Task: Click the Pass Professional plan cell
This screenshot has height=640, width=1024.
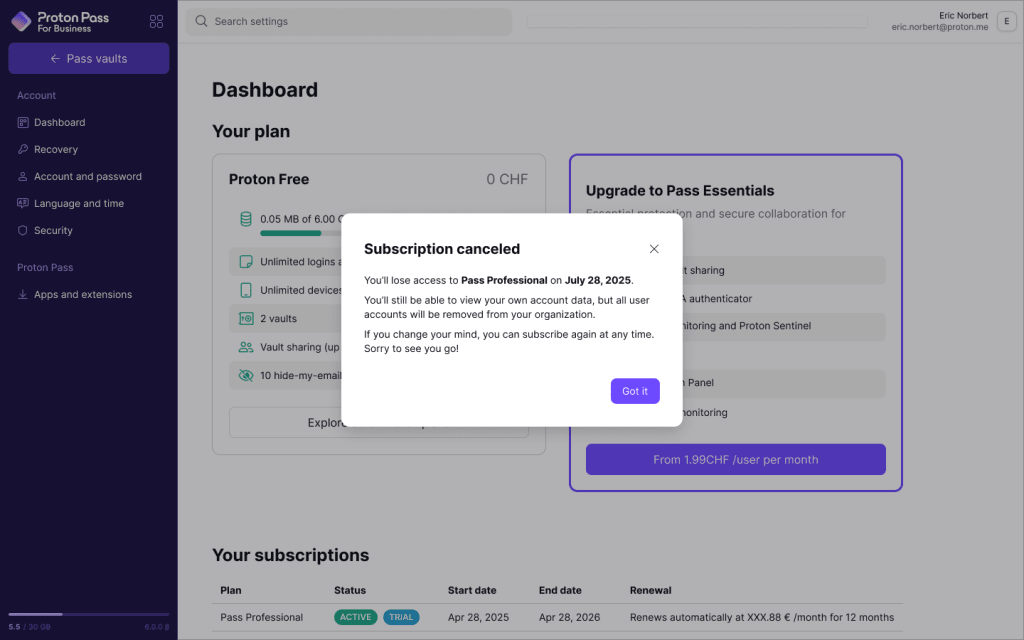Action: tap(261, 617)
